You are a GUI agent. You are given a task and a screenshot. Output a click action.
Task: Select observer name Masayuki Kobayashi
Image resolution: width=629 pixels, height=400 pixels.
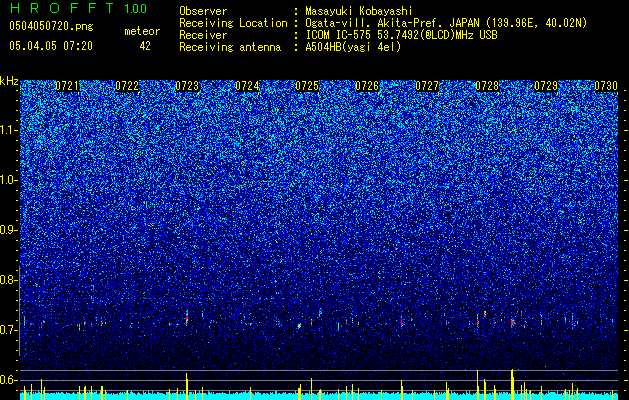(359, 11)
